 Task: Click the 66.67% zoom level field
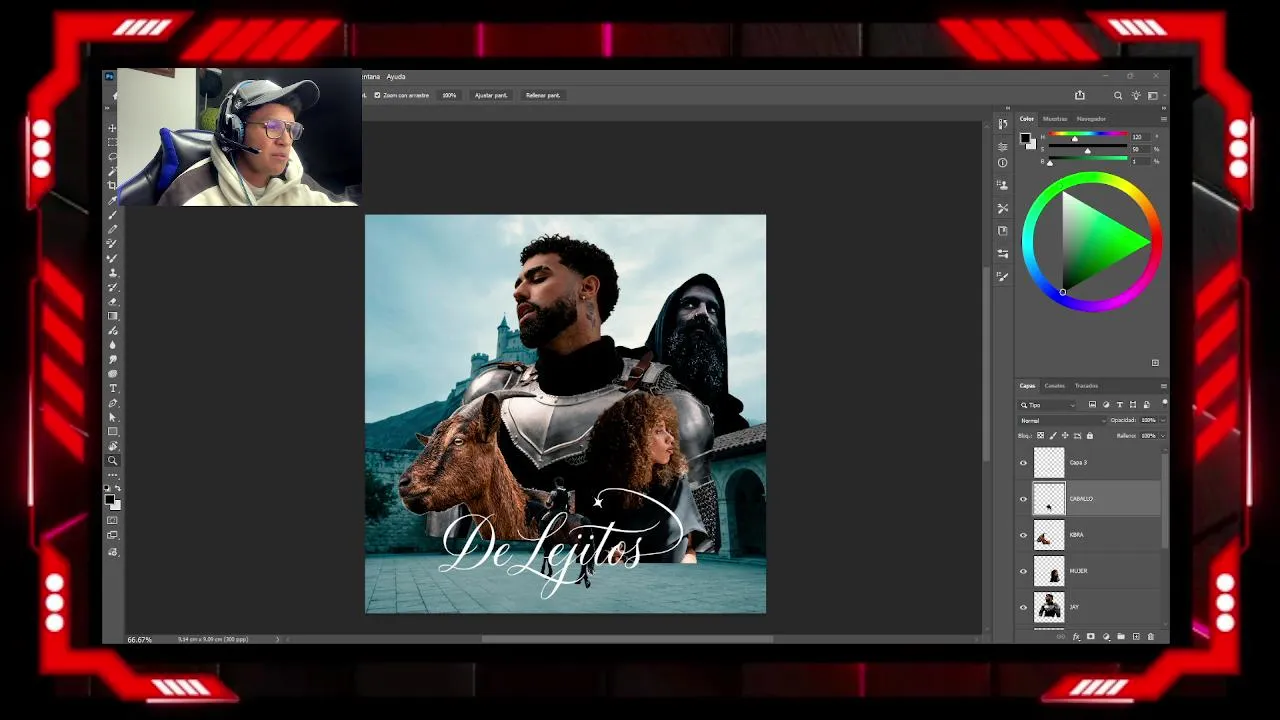[x=140, y=639]
